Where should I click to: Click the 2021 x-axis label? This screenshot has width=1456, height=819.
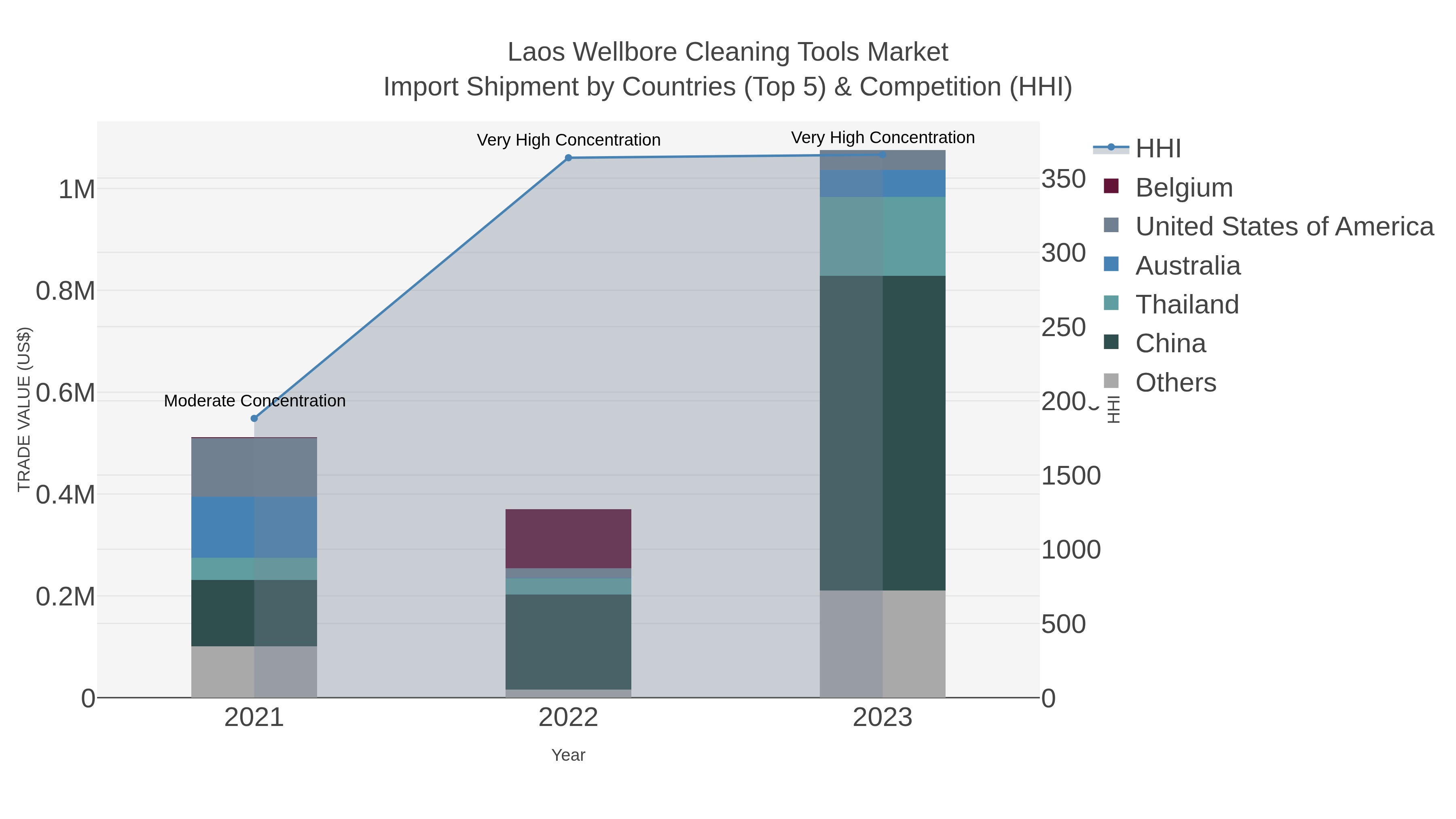(x=254, y=718)
